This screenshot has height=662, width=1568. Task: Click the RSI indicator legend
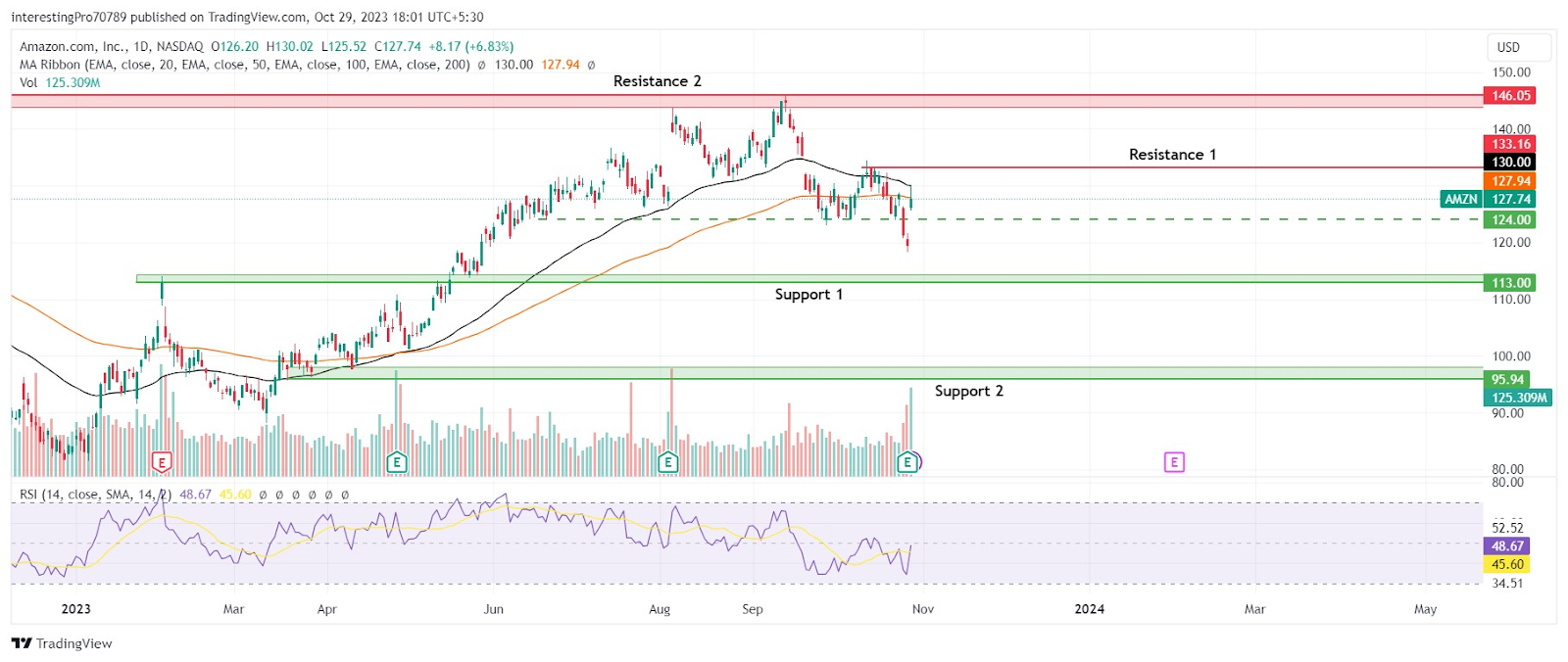(x=95, y=495)
